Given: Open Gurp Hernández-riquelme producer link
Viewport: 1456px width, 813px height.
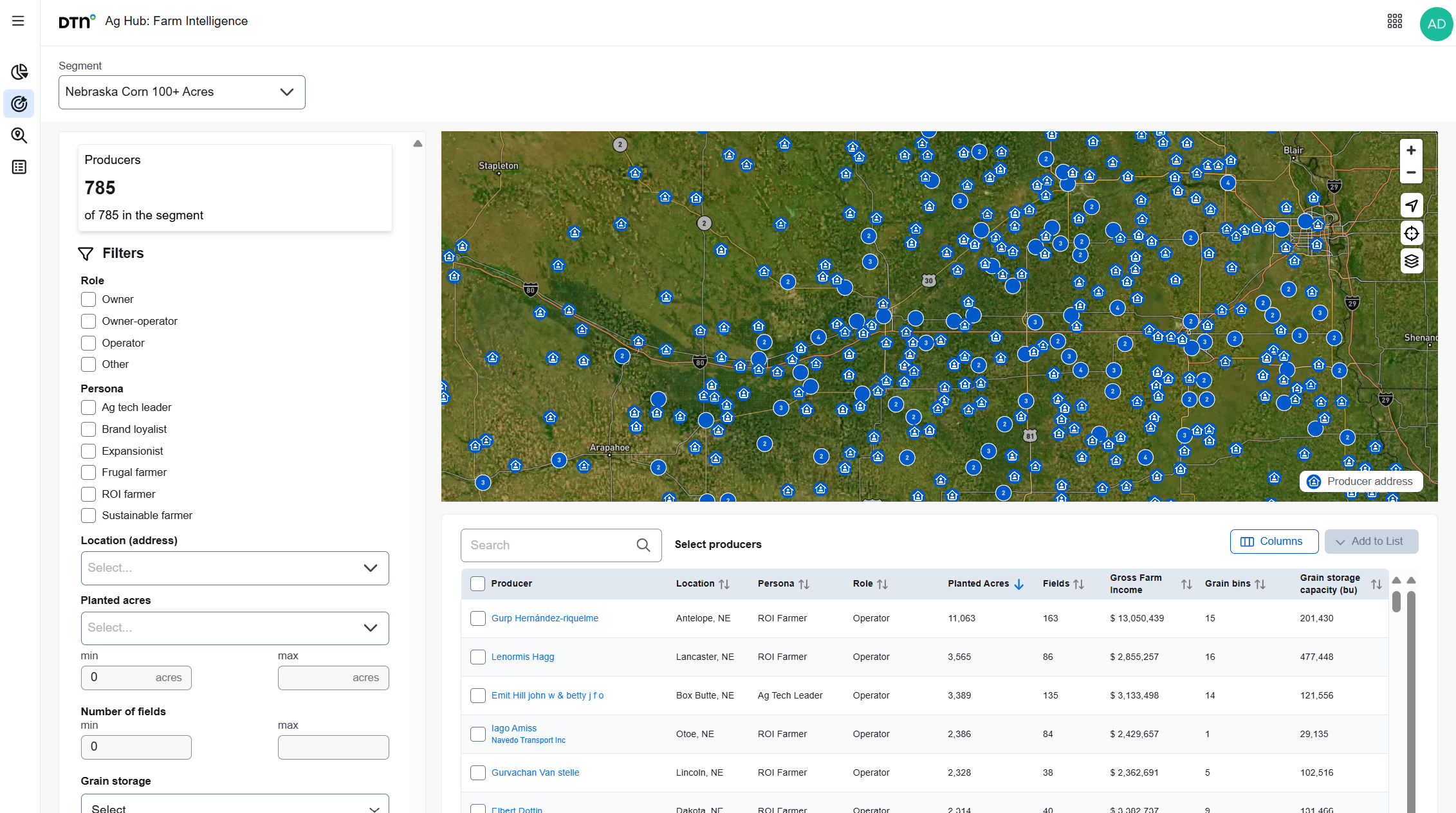Looking at the screenshot, I should (x=544, y=618).
